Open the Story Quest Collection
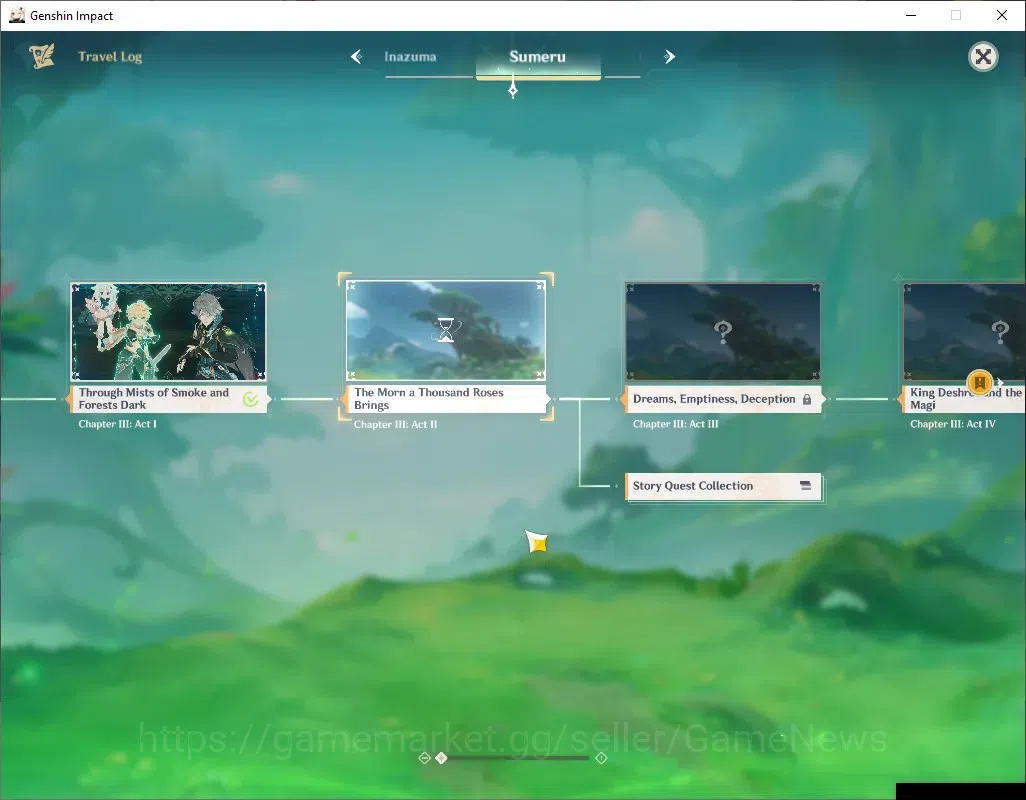1026x800 pixels. pyautogui.click(x=723, y=486)
